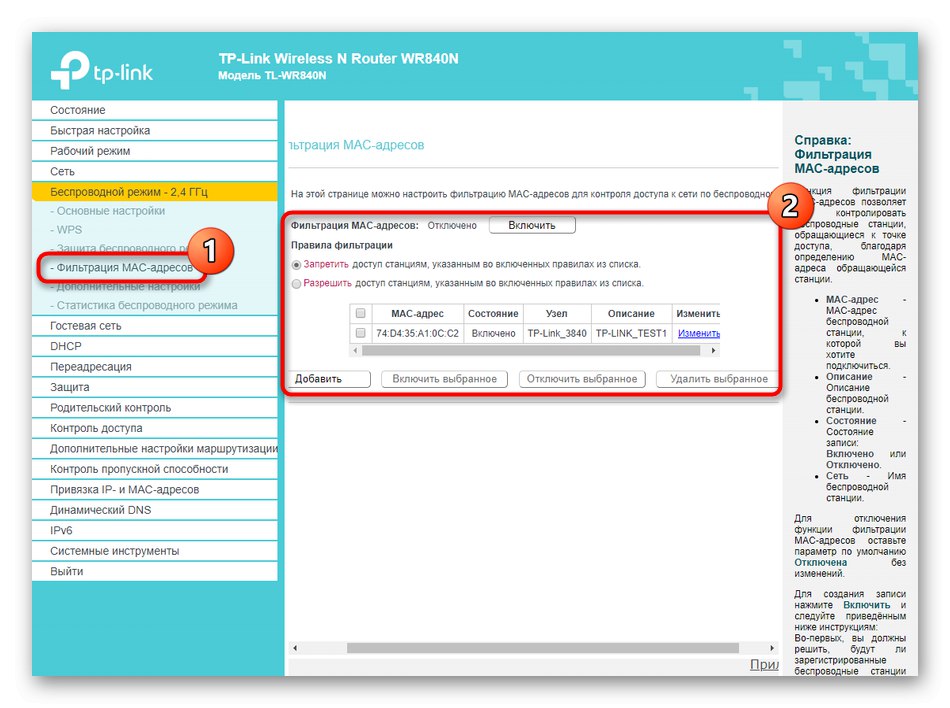This screenshot has height=708, width=950.
Task: Expand Привязка IP- и MAC-адресов section
Action: click(154, 489)
